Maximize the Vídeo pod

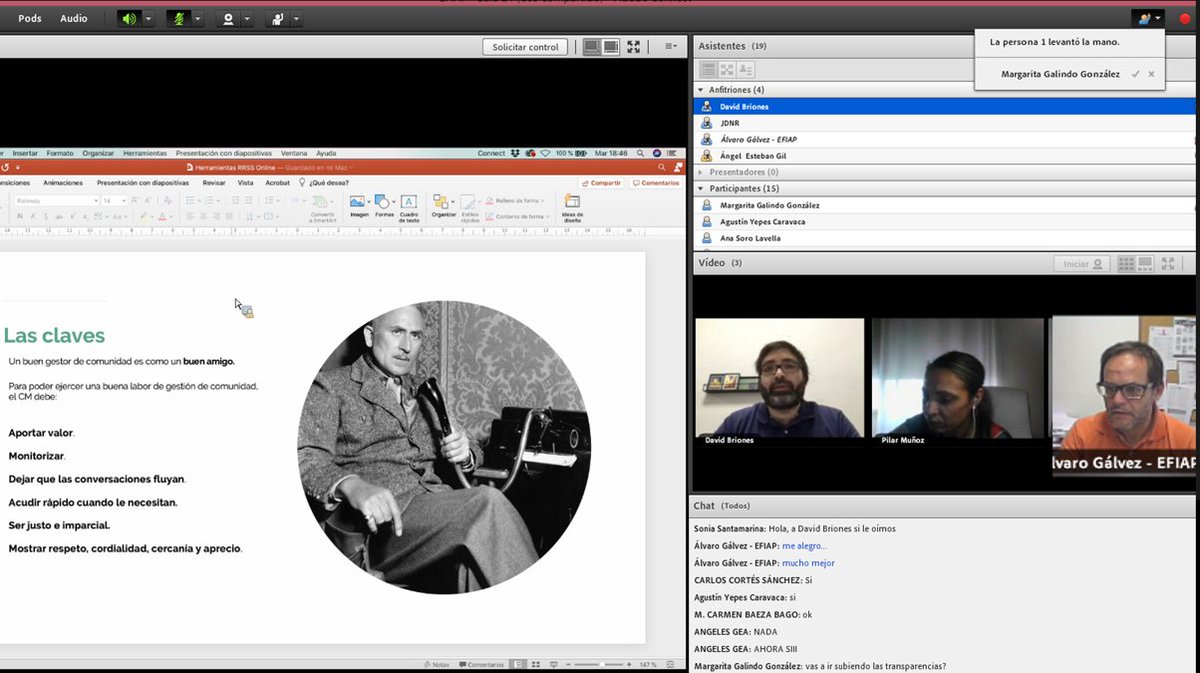coord(1168,264)
